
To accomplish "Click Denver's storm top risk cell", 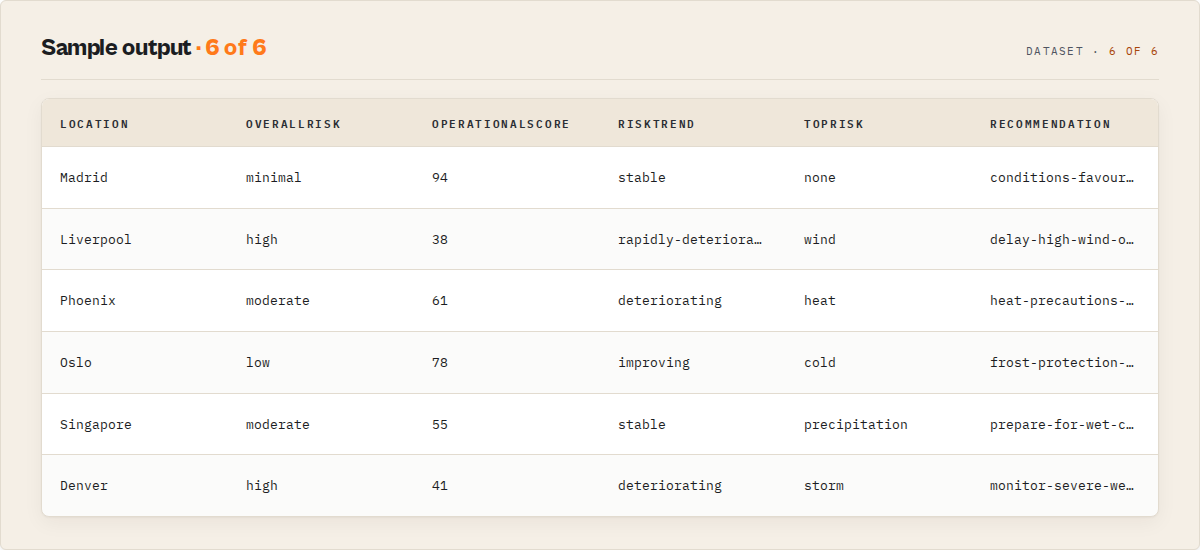I will click(x=824, y=486).
